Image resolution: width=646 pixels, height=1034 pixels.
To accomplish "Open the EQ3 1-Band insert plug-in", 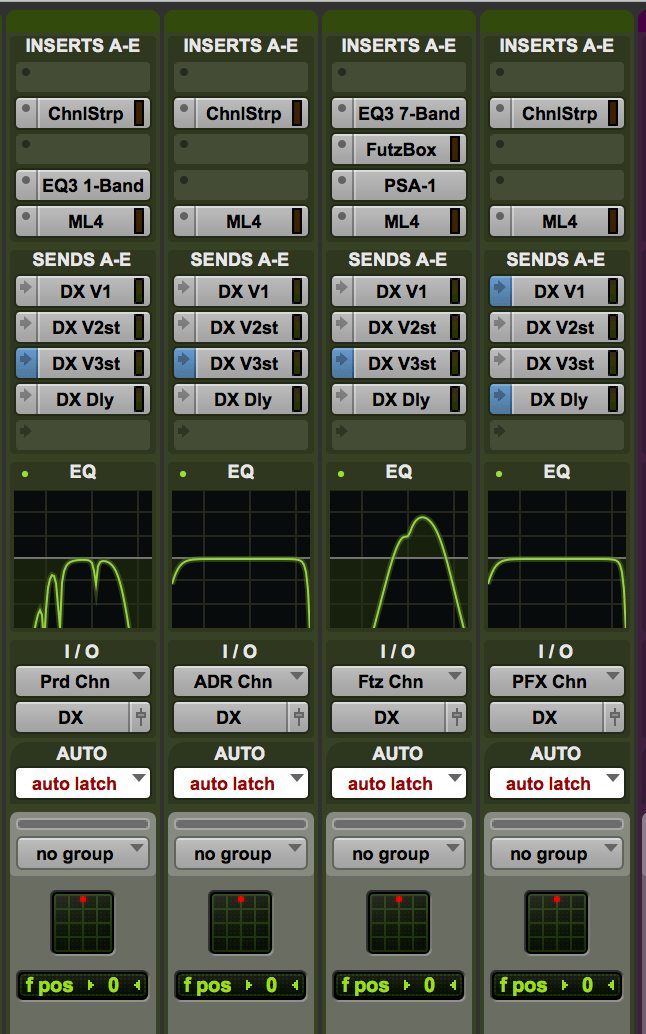I will point(94,185).
